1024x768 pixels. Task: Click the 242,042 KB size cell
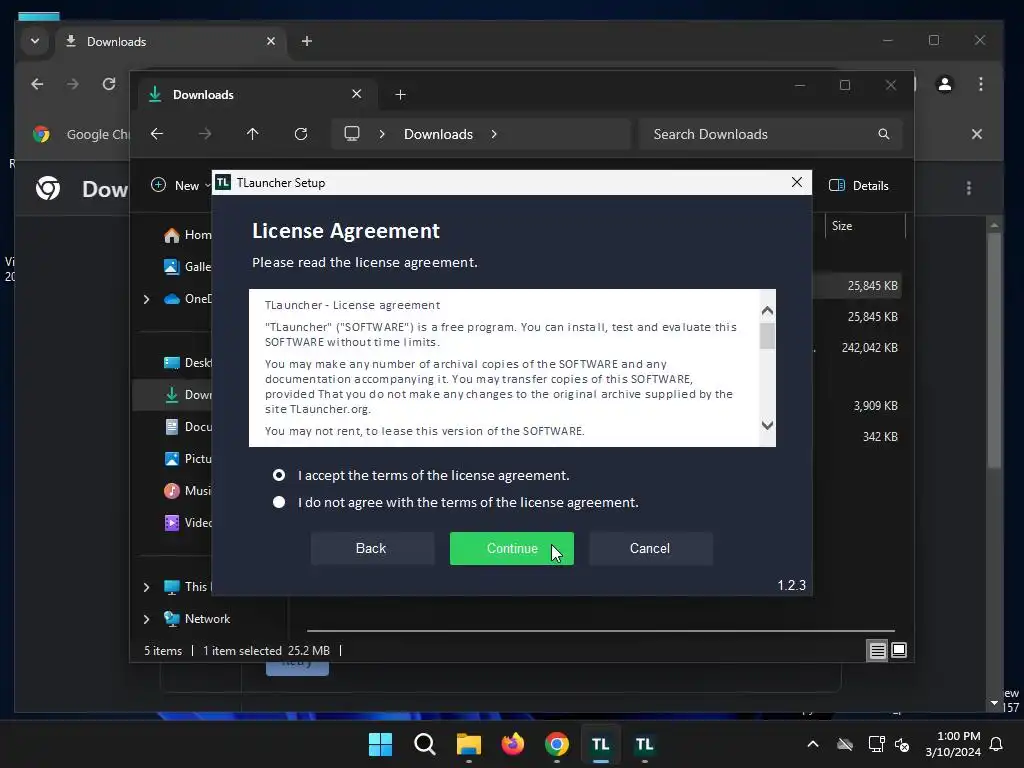pyautogui.click(x=869, y=347)
